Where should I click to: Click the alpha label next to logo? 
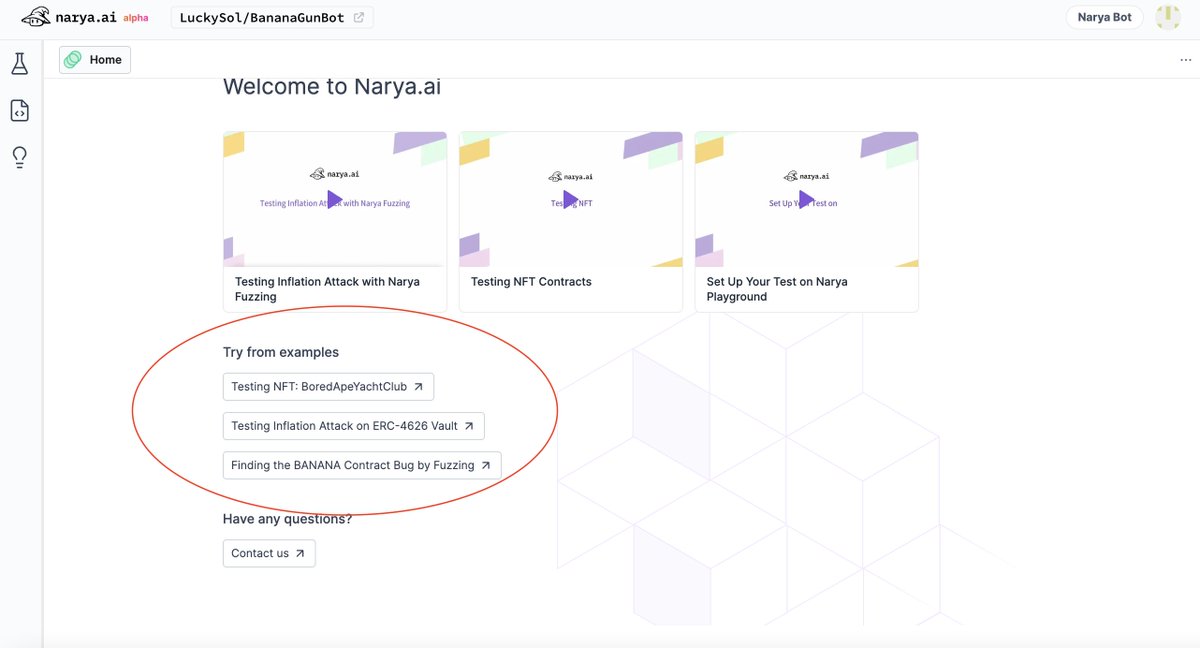click(135, 18)
